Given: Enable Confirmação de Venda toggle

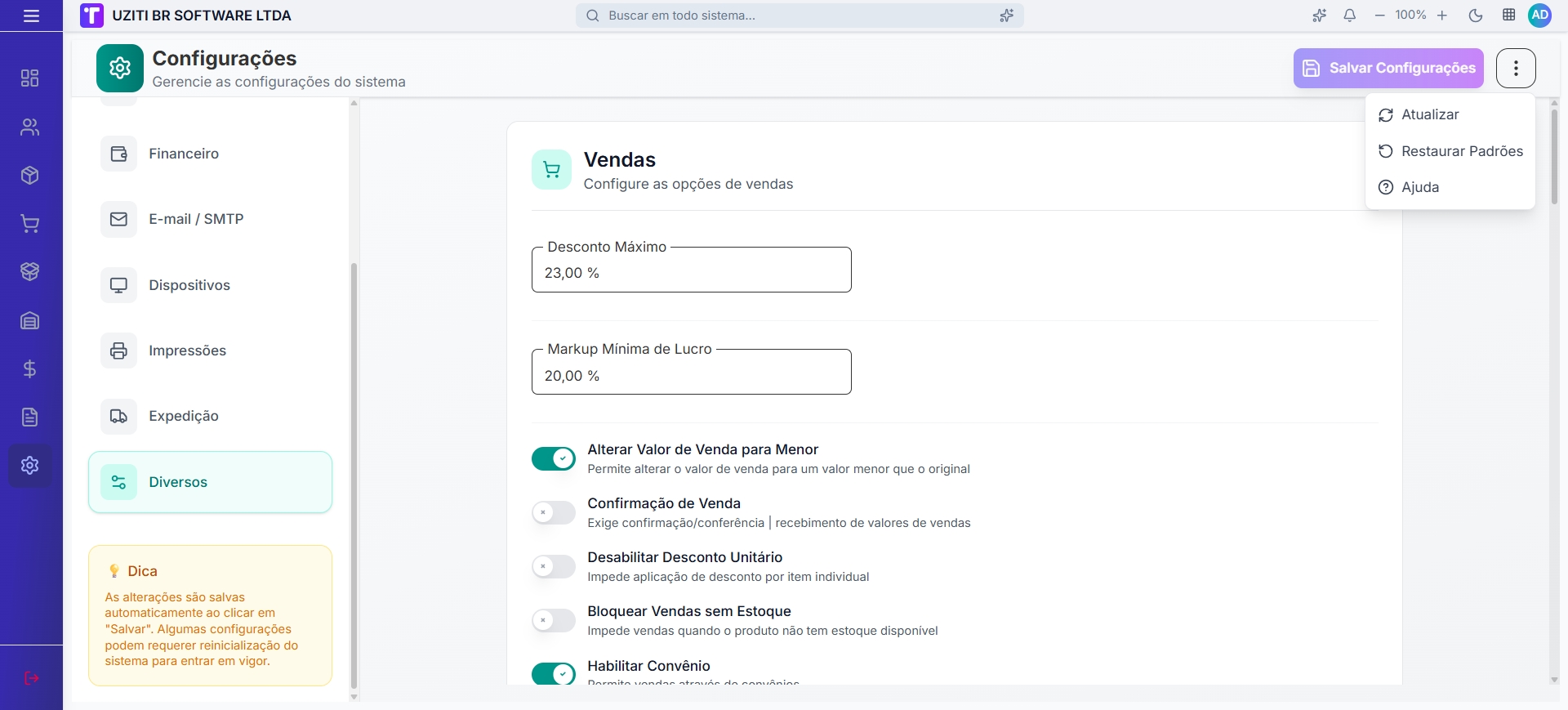Looking at the screenshot, I should click(x=554, y=512).
